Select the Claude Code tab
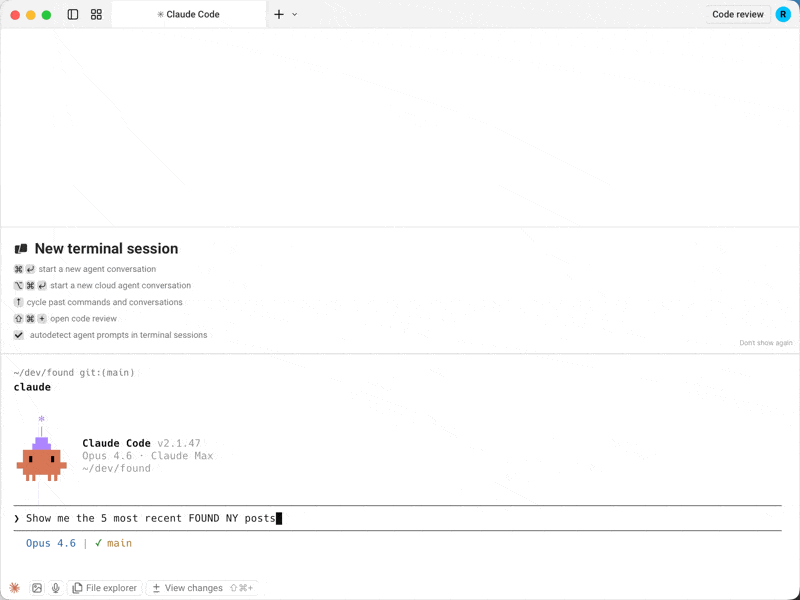800x600 pixels. tap(188, 14)
